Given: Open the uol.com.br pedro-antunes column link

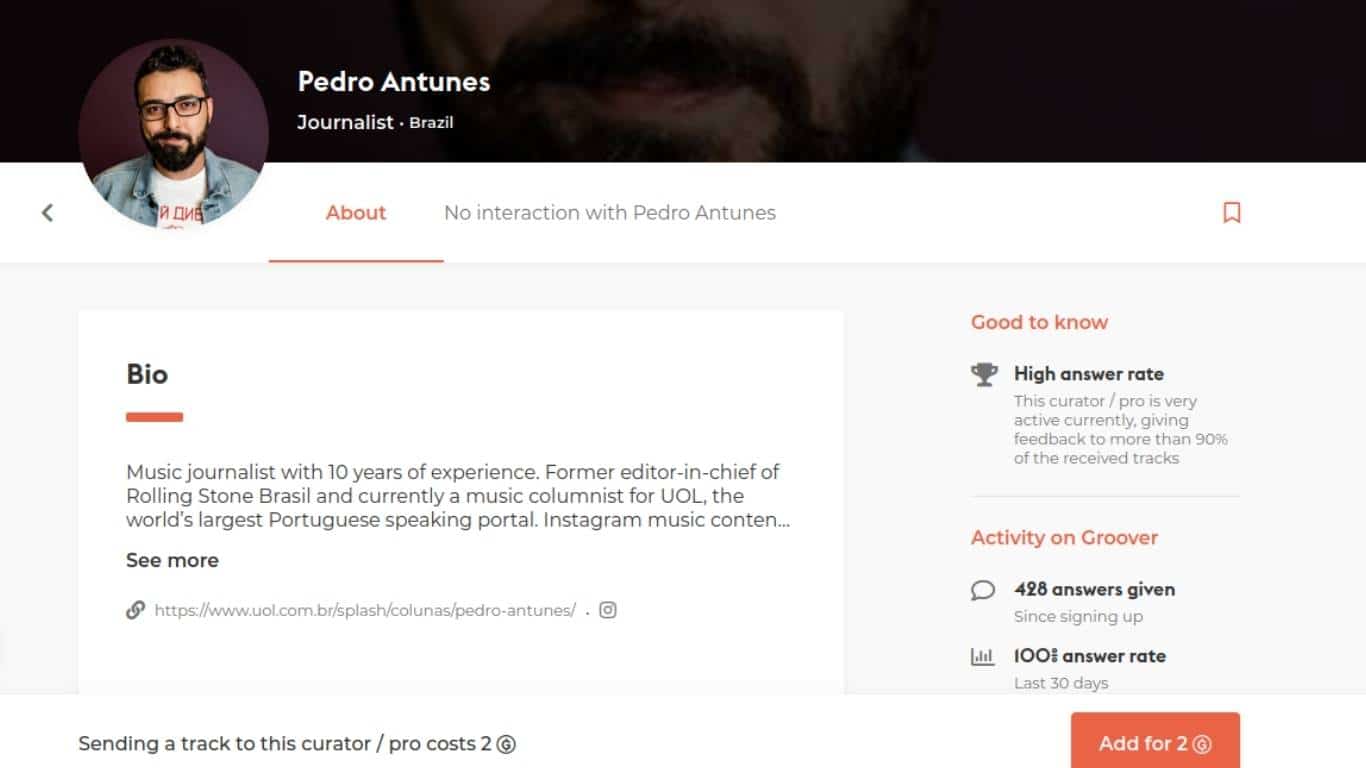Looking at the screenshot, I should click(365, 610).
